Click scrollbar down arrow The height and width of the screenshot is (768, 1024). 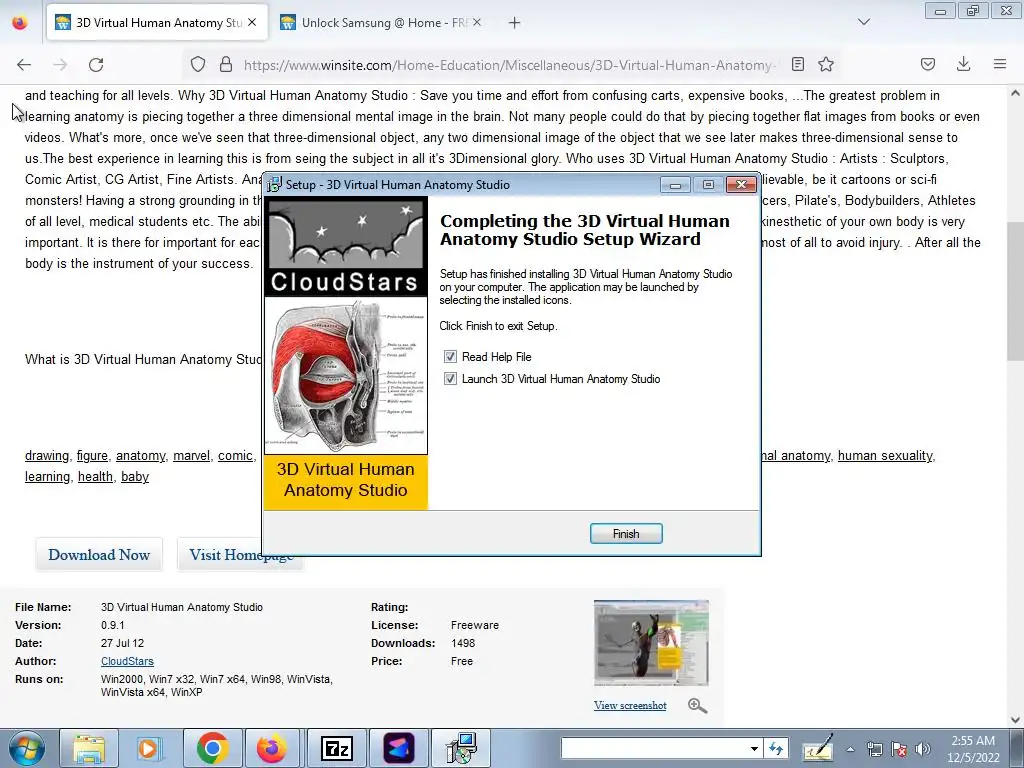(1015, 720)
